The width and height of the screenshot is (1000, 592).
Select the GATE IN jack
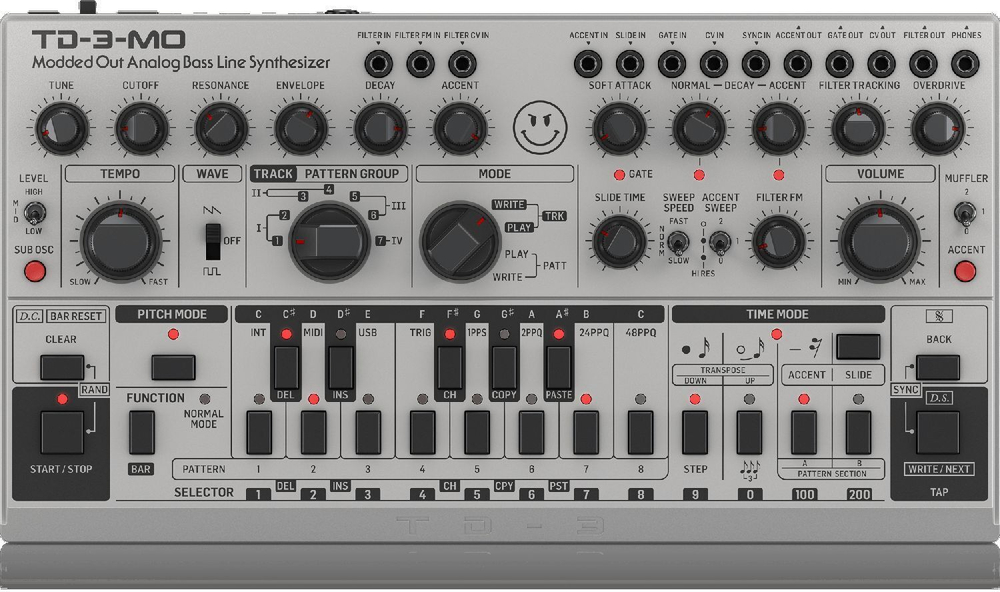pyautogui.click(x=672, y=64)
